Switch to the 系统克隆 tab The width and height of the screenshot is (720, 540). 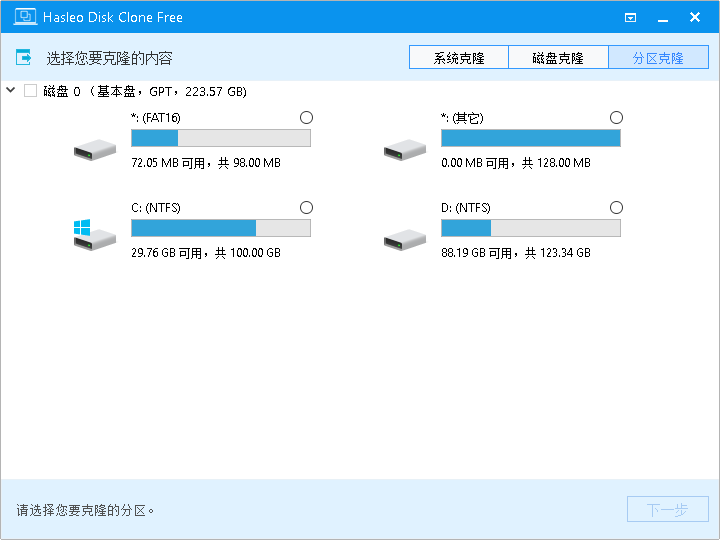(x=459, y=57)
